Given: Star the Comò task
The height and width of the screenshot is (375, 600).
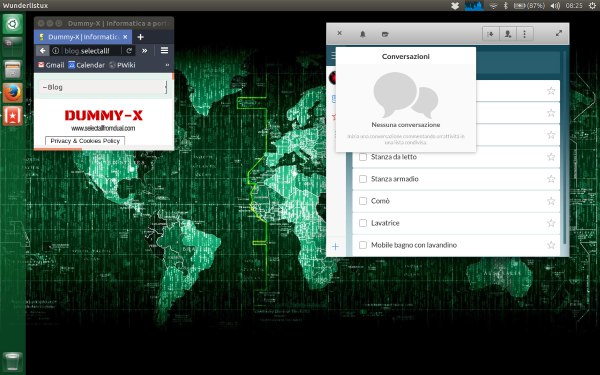Looking at the screenshot, I should tap(551, 201).
